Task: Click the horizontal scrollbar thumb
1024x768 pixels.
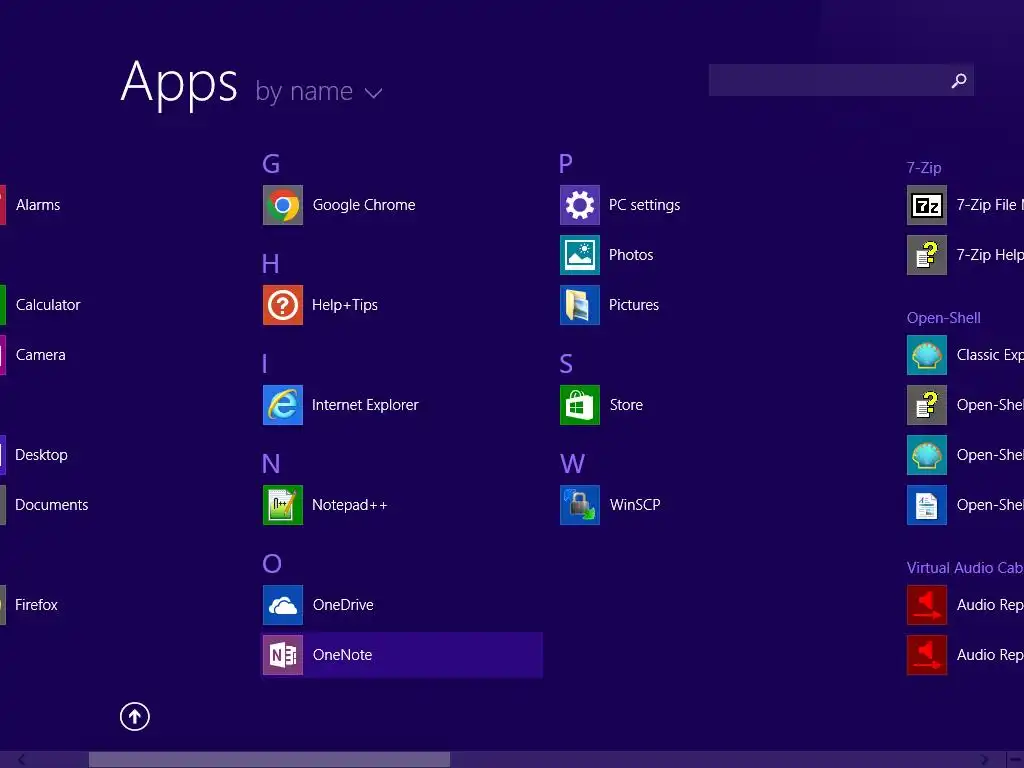Action: point(269,760)
